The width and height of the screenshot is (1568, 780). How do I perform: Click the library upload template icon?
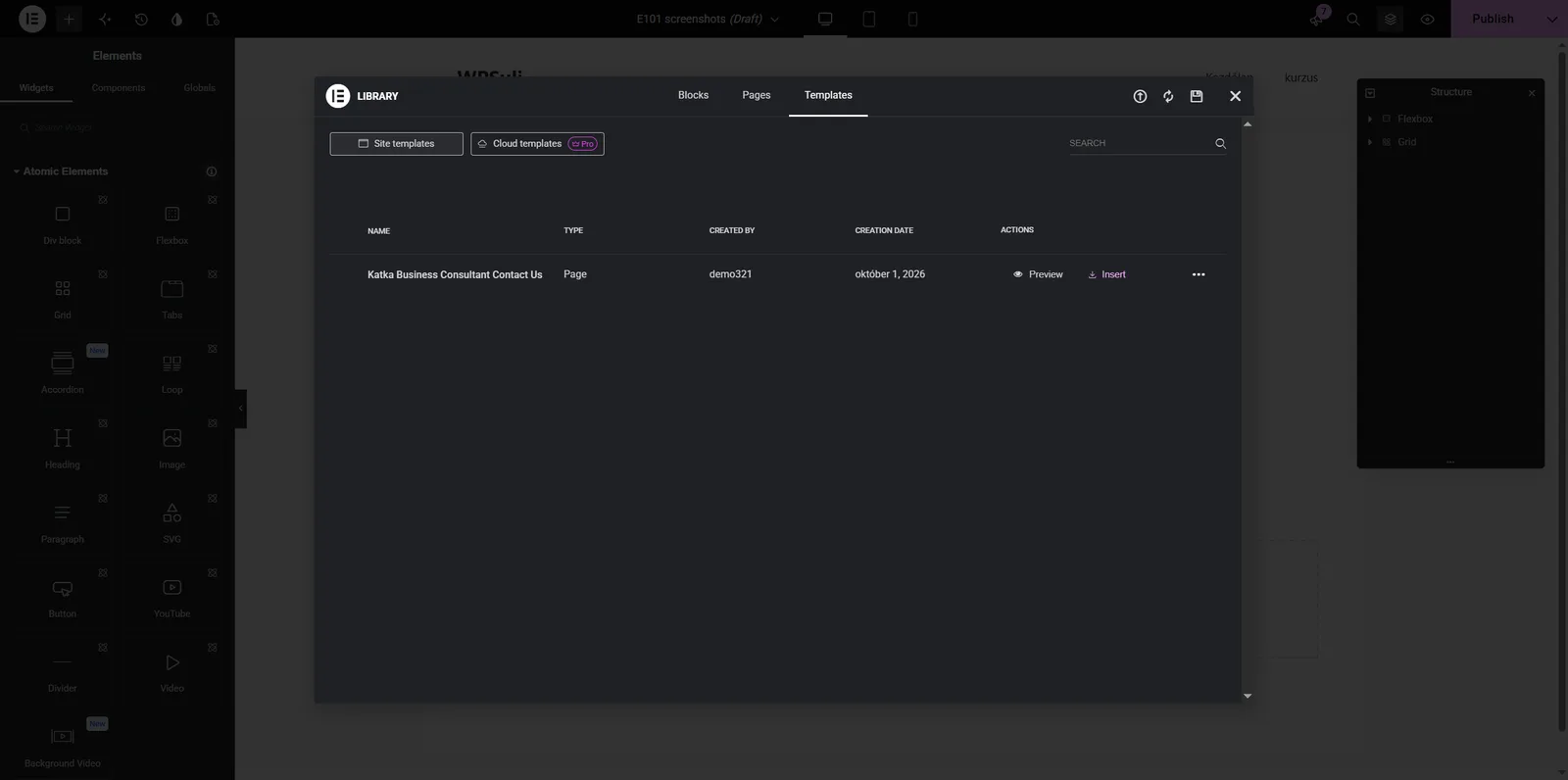pyautogui.click(x=1140, y=96)
